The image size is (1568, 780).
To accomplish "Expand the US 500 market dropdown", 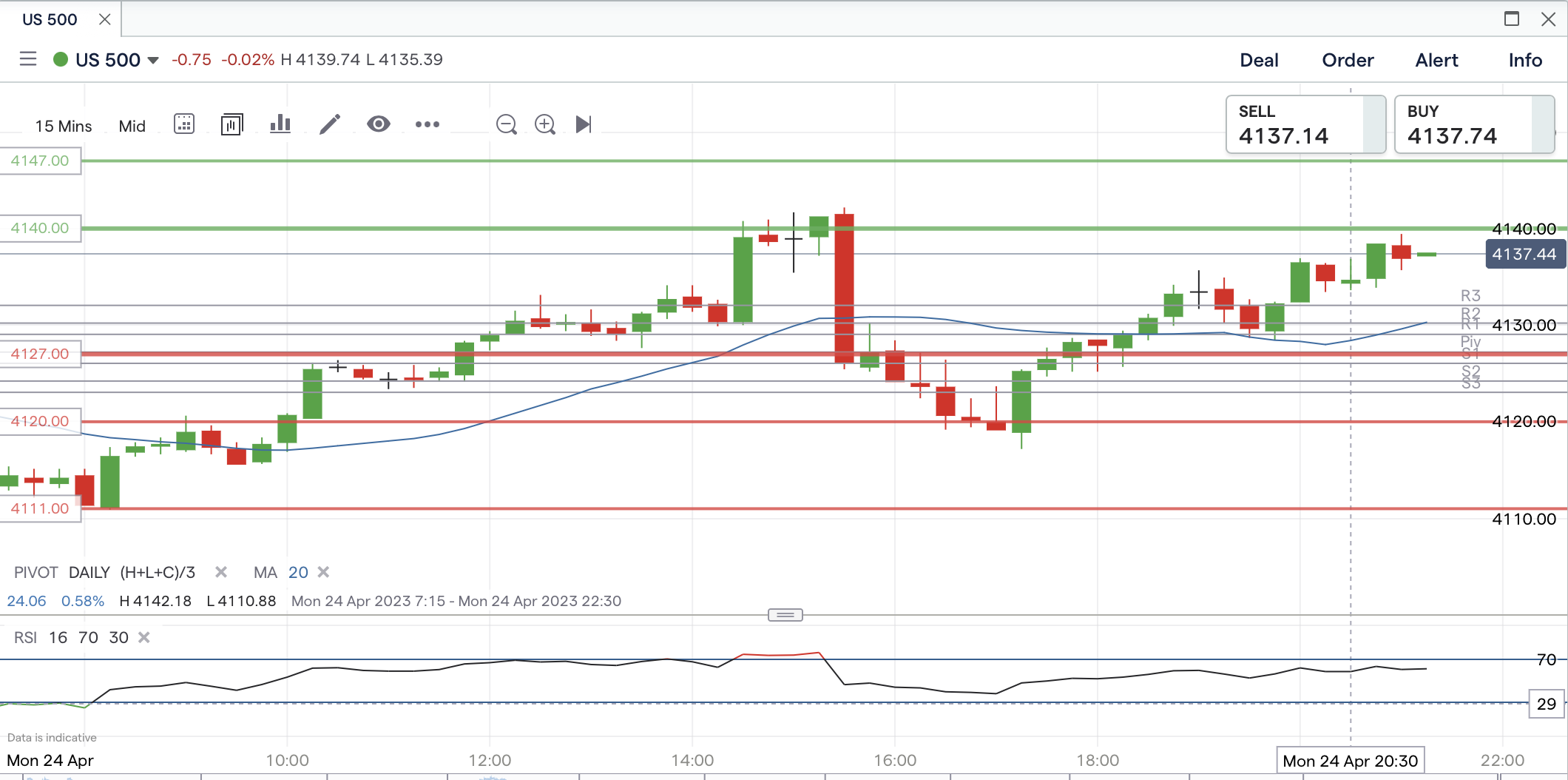I will point(153,60).
